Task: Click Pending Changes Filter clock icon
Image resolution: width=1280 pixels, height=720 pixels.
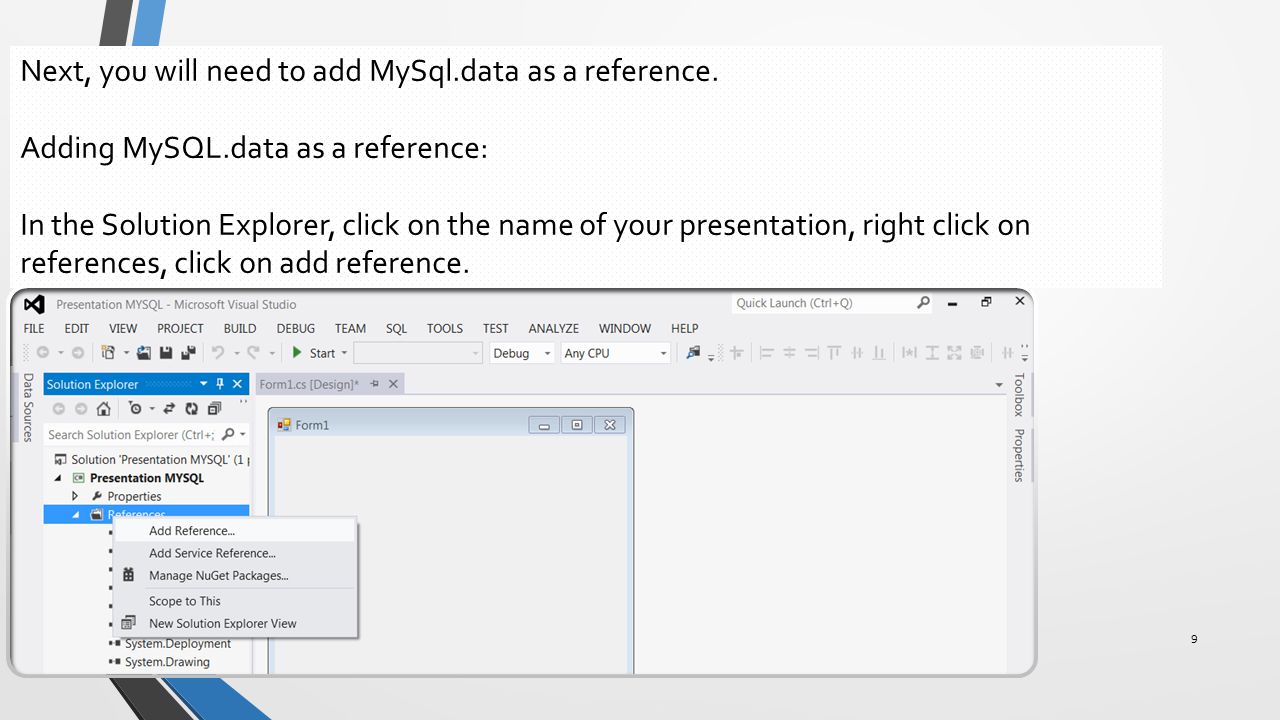Action: coord(136,409)
